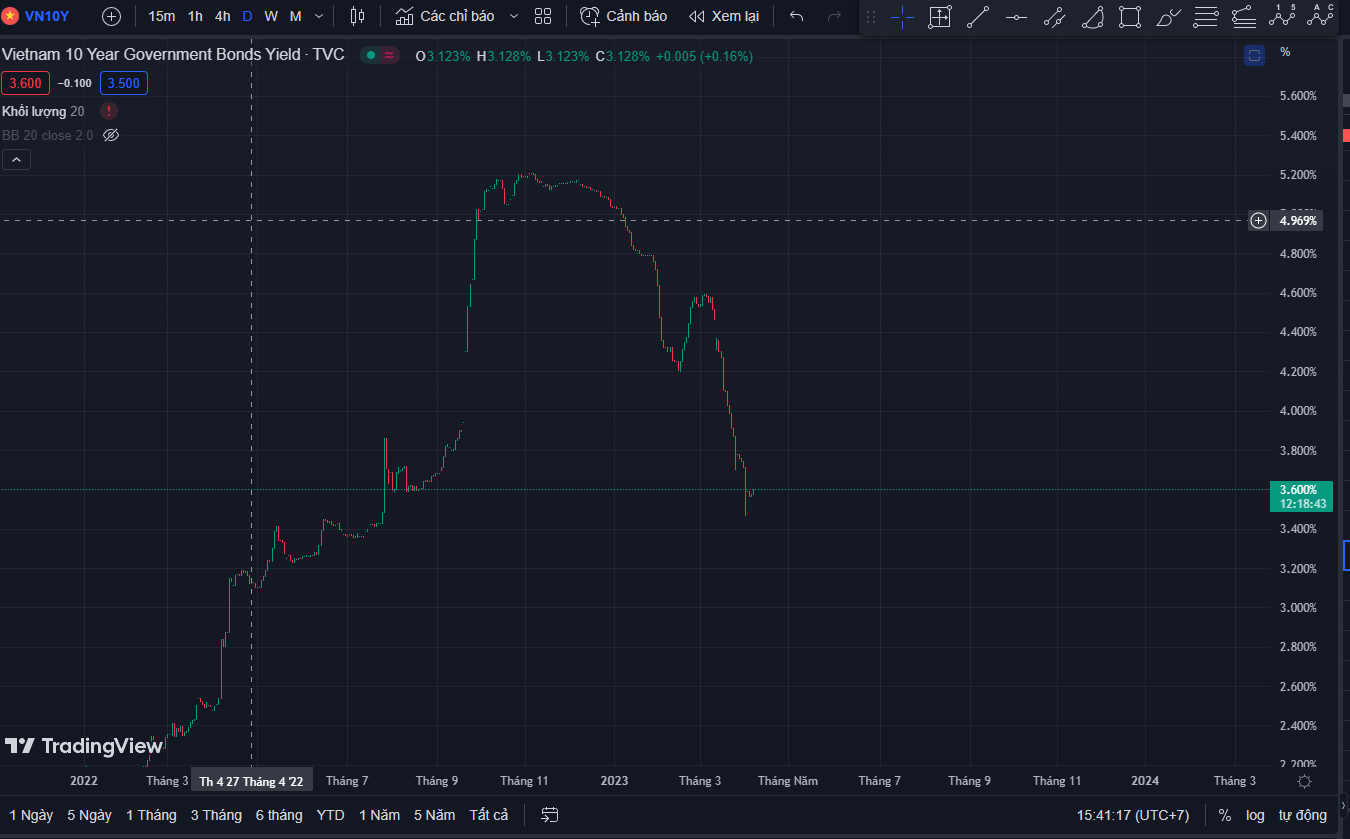
Task: Click Xem lại replay button
Action: point(724,16)
